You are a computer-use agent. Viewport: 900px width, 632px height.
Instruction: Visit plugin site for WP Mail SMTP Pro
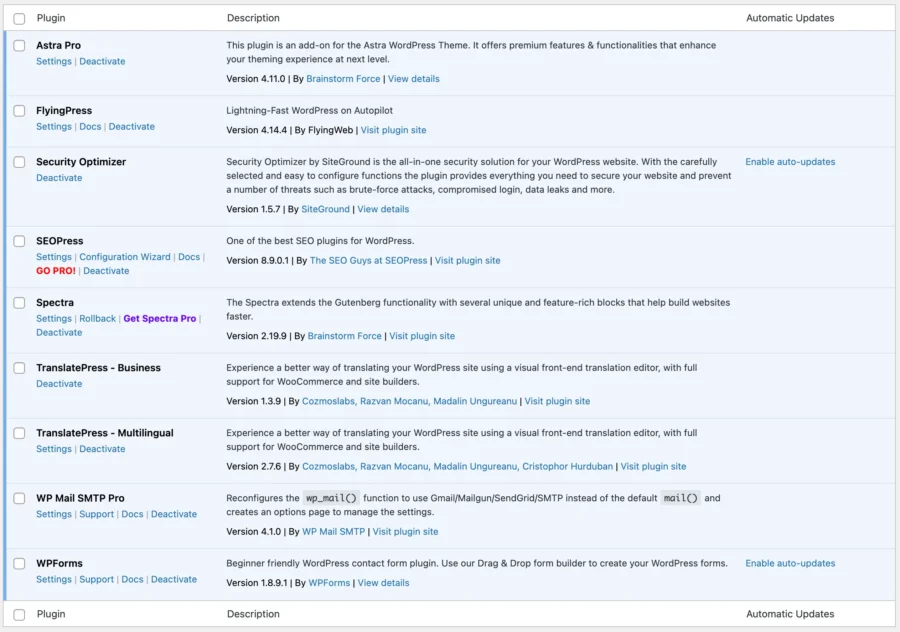pyautogui.click(x=405, y=532)
